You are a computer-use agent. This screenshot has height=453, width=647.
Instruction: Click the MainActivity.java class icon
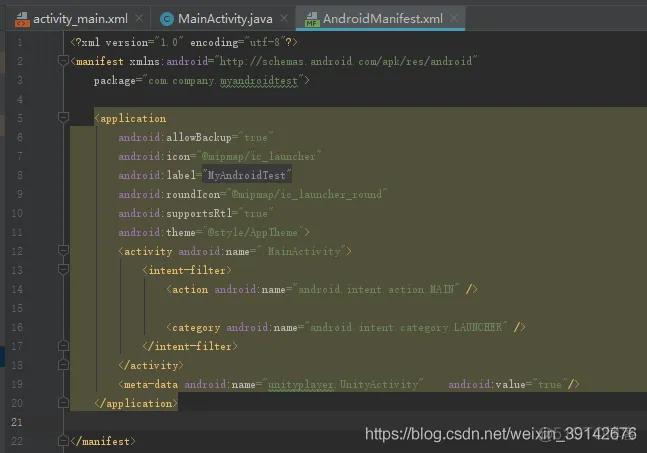167,19
